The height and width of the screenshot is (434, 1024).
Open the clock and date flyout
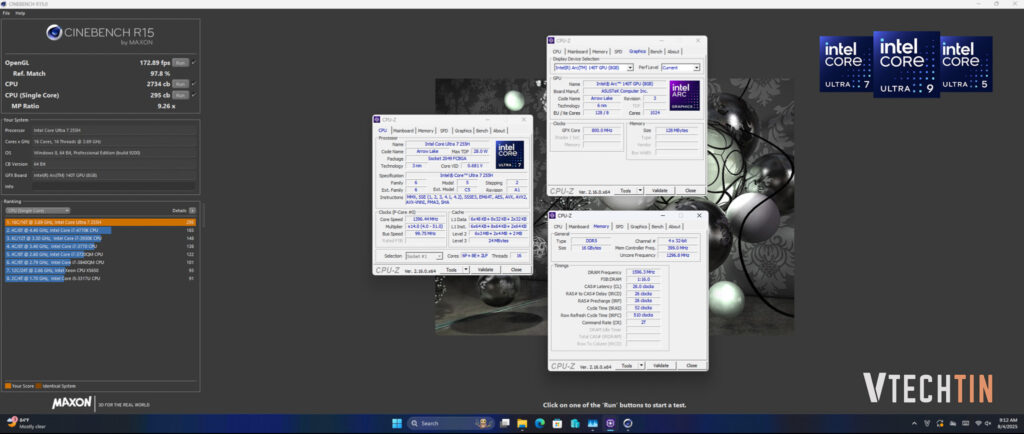[1008, 423]
